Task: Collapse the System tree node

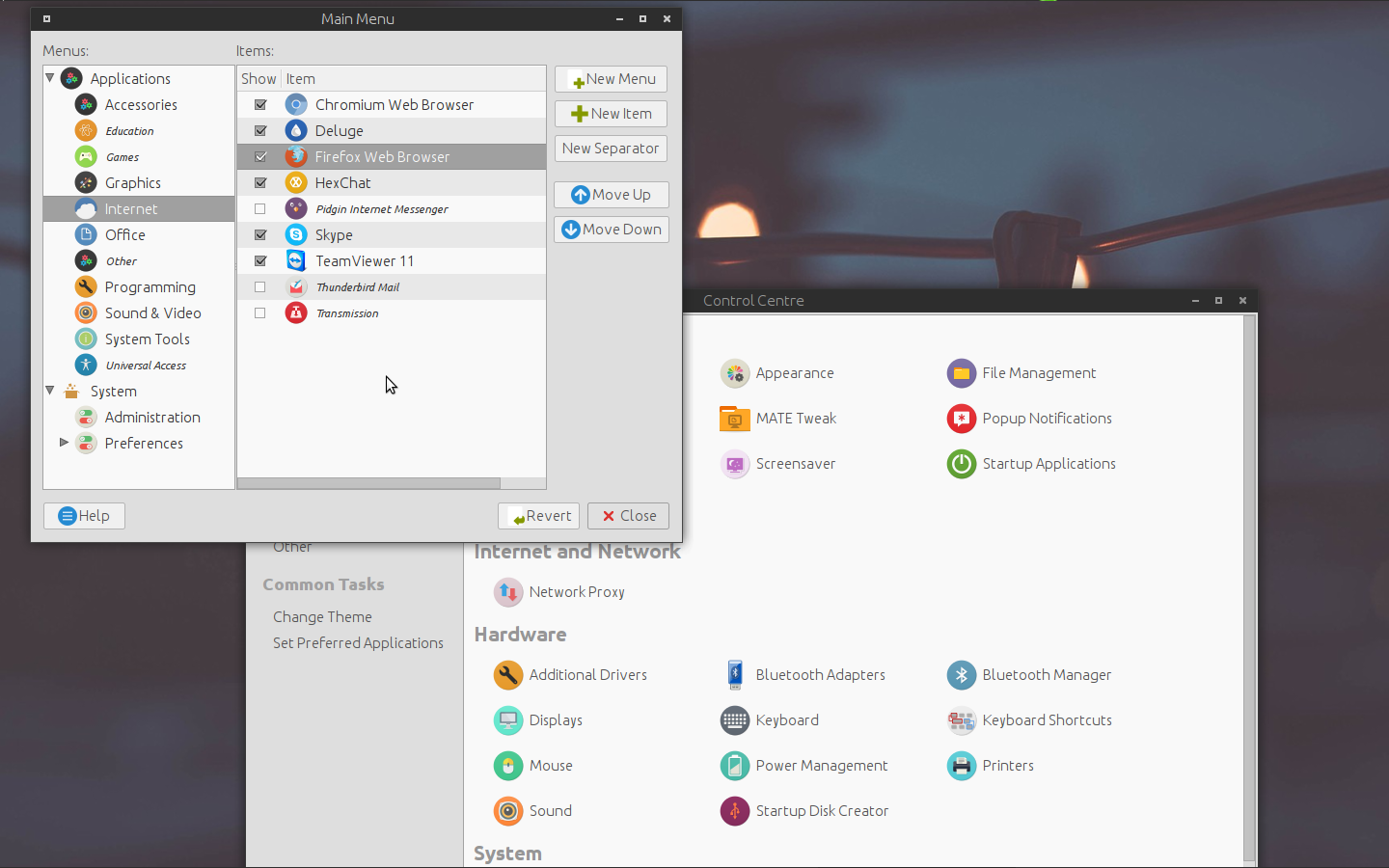Action: 50,391
